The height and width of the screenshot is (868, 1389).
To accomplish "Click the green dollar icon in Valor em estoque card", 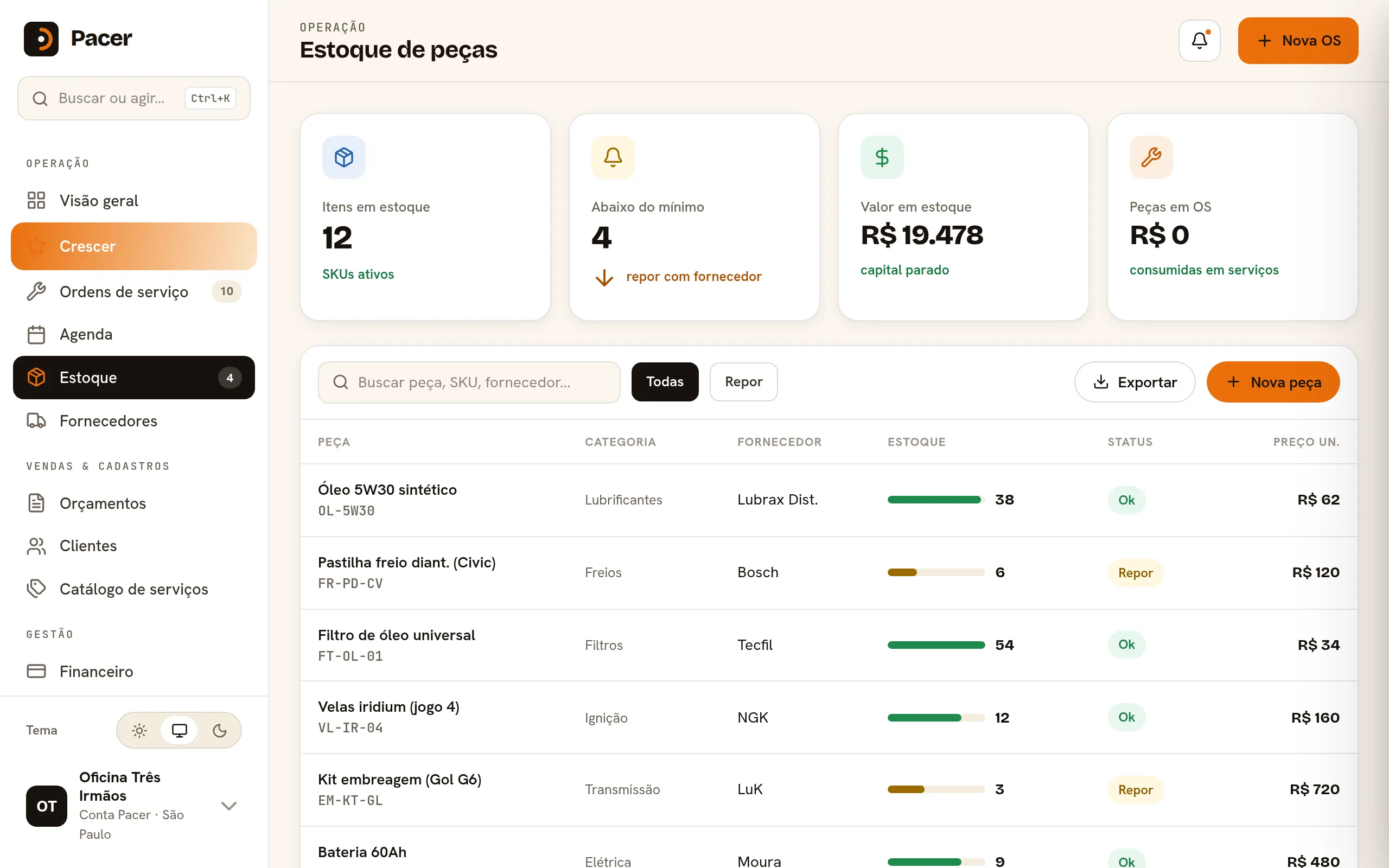I will 882,157.
